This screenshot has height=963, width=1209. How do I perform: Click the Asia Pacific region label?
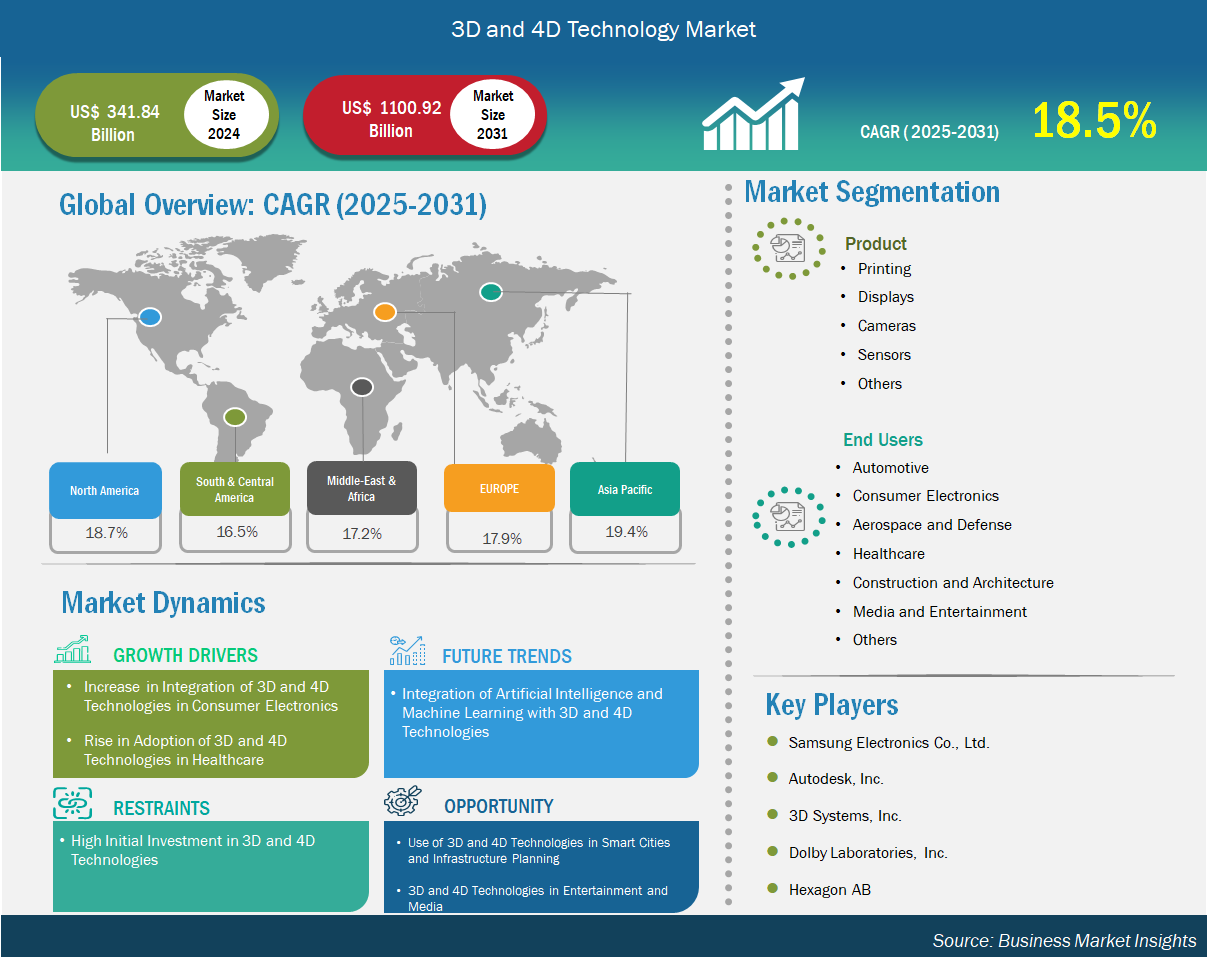coord(625,490)
